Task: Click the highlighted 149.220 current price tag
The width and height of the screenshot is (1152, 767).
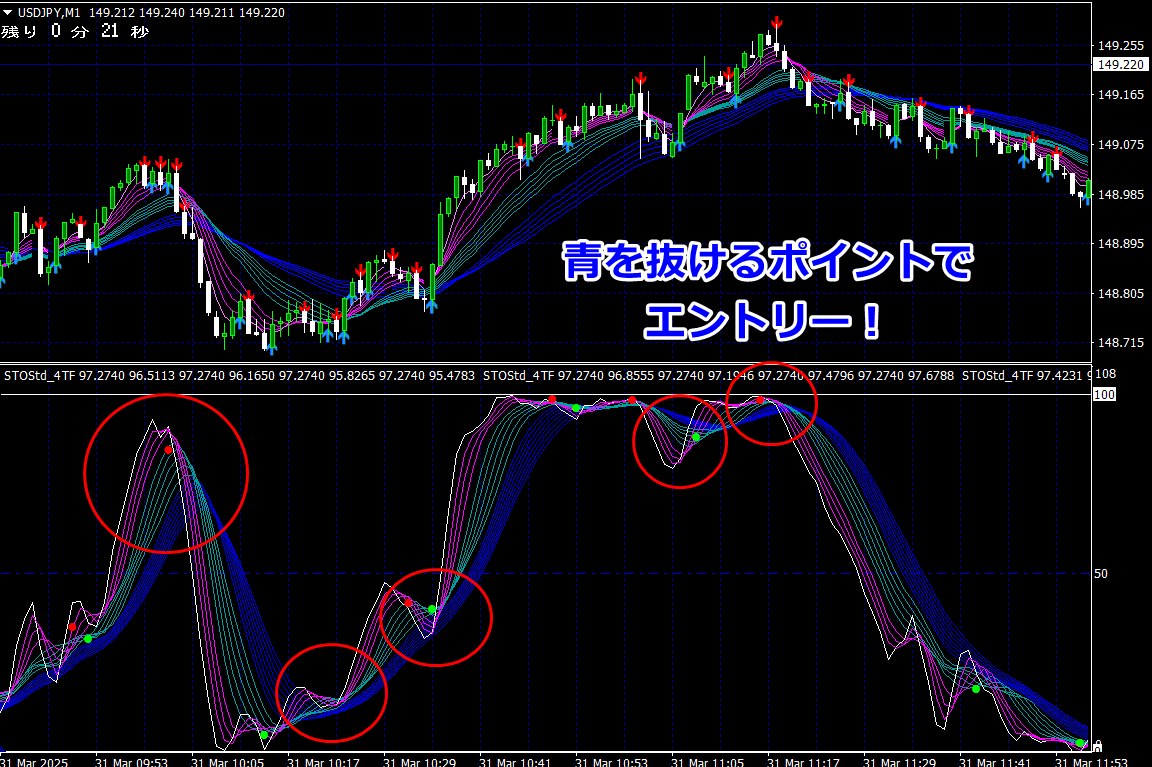Action: click(x=1120, y=65)
